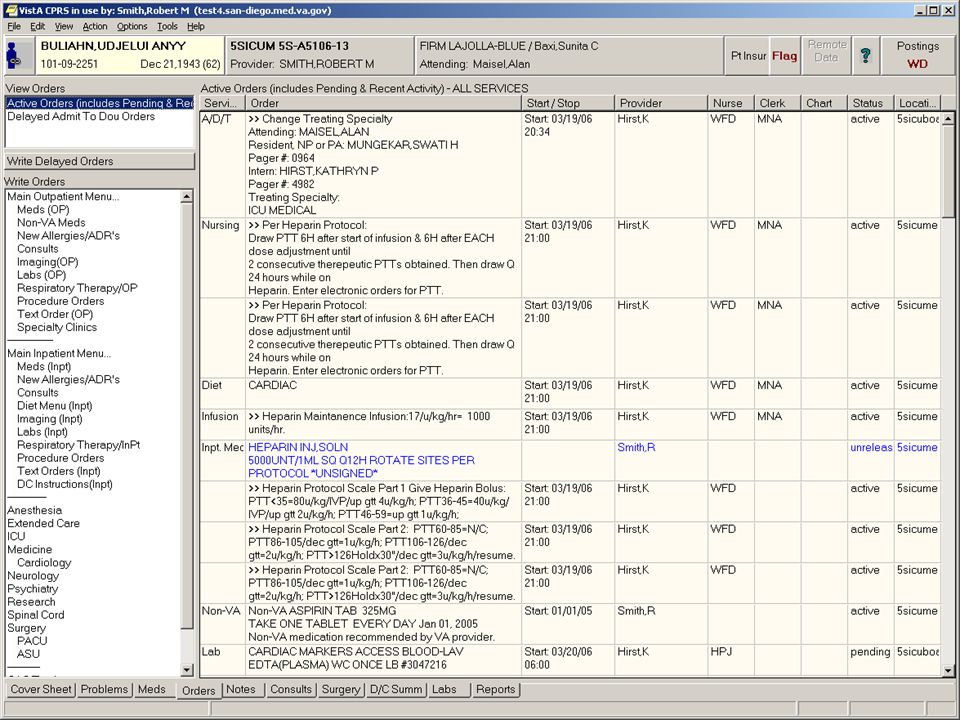Viewport: 960px width, 720px height.
Task: Click the question mark help icon
Action: [865, 56]
